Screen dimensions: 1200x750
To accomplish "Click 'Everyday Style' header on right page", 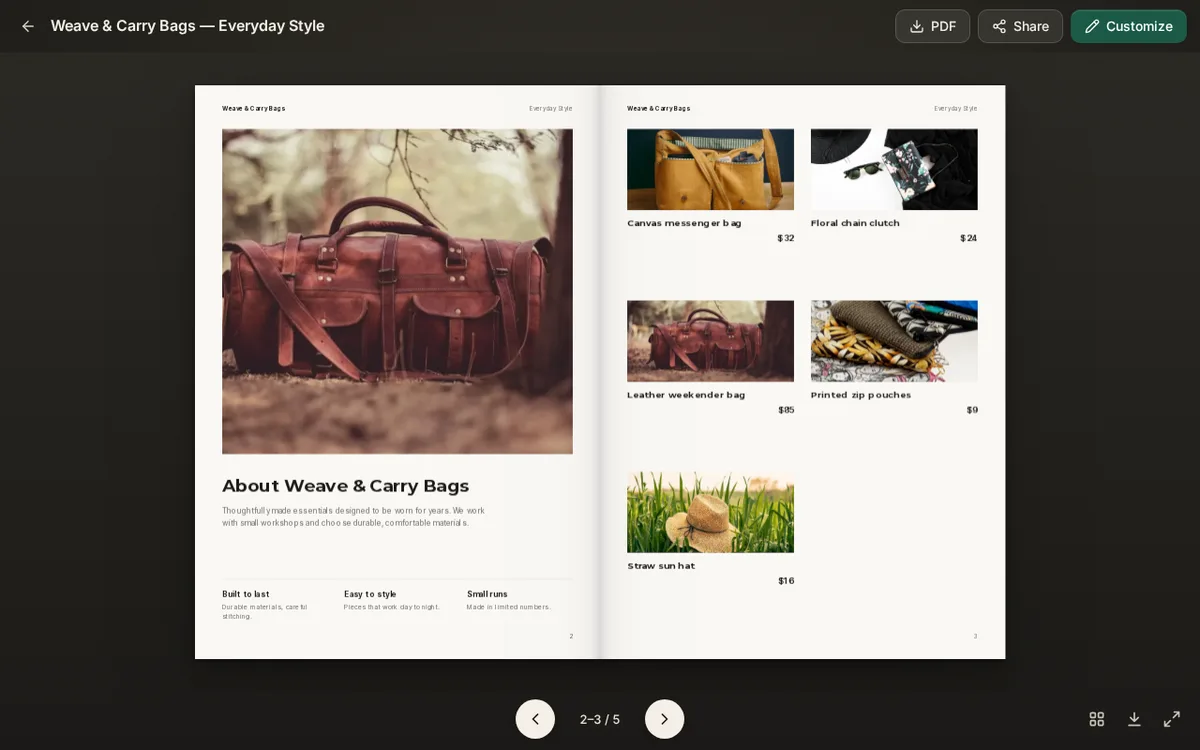I will (x=956, y=108).
